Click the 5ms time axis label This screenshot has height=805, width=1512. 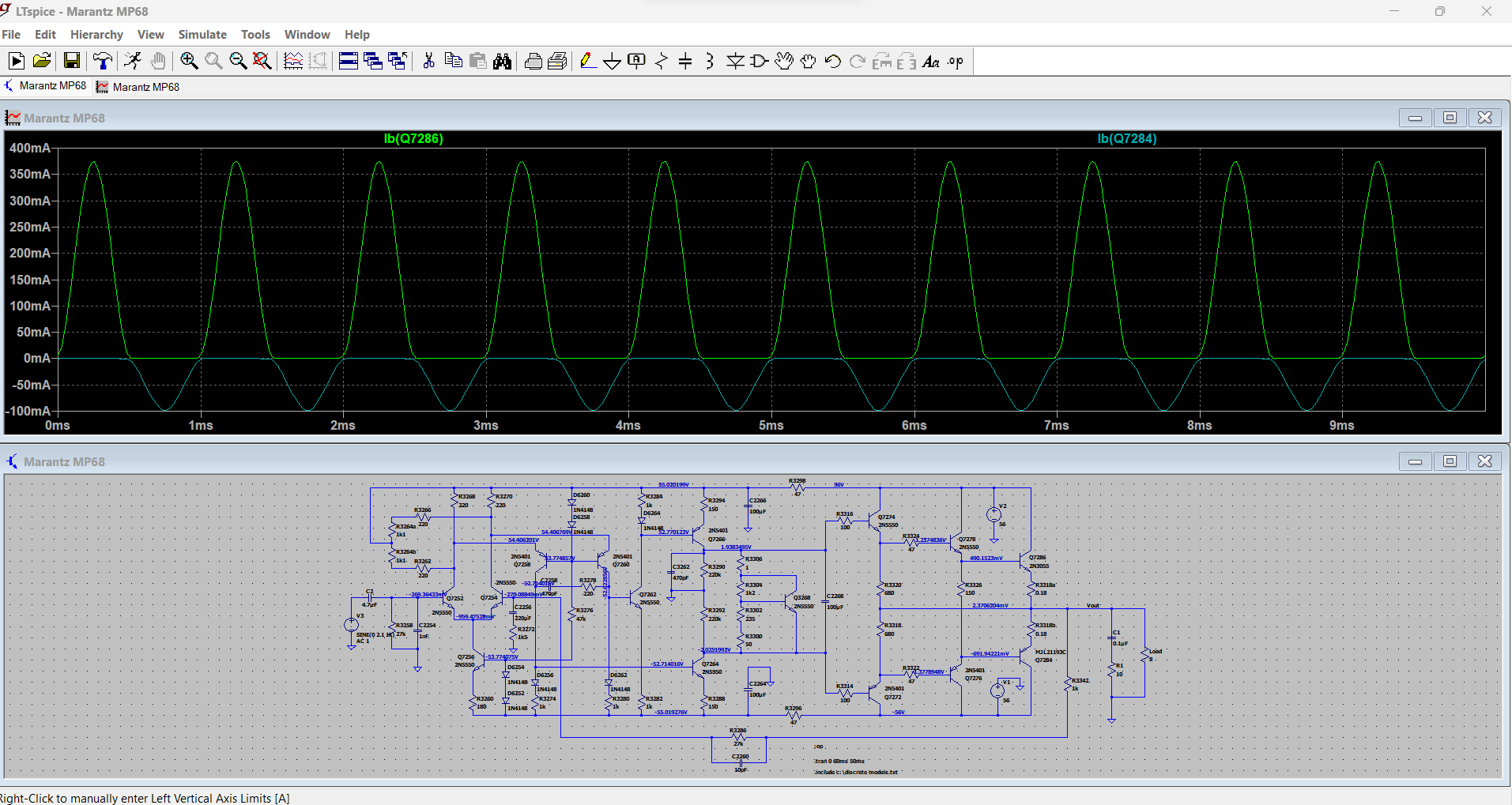coord(771,426)
